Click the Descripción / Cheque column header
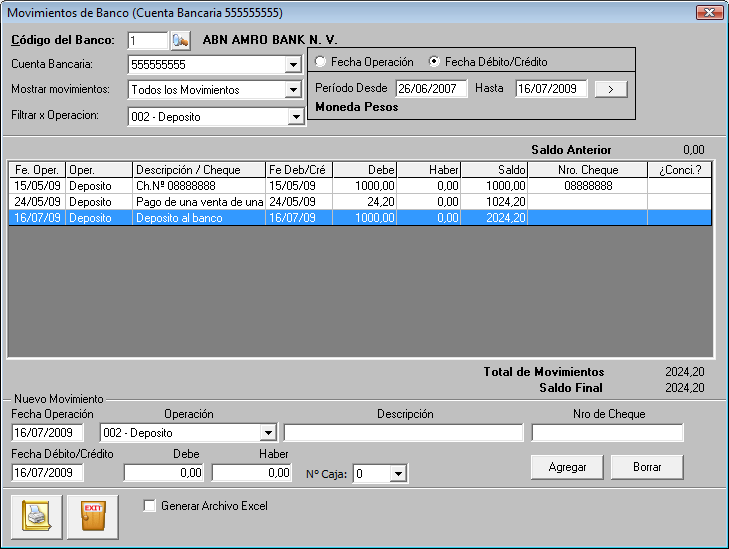Viewport: 729px width, 549px height. tap(199, 170)
